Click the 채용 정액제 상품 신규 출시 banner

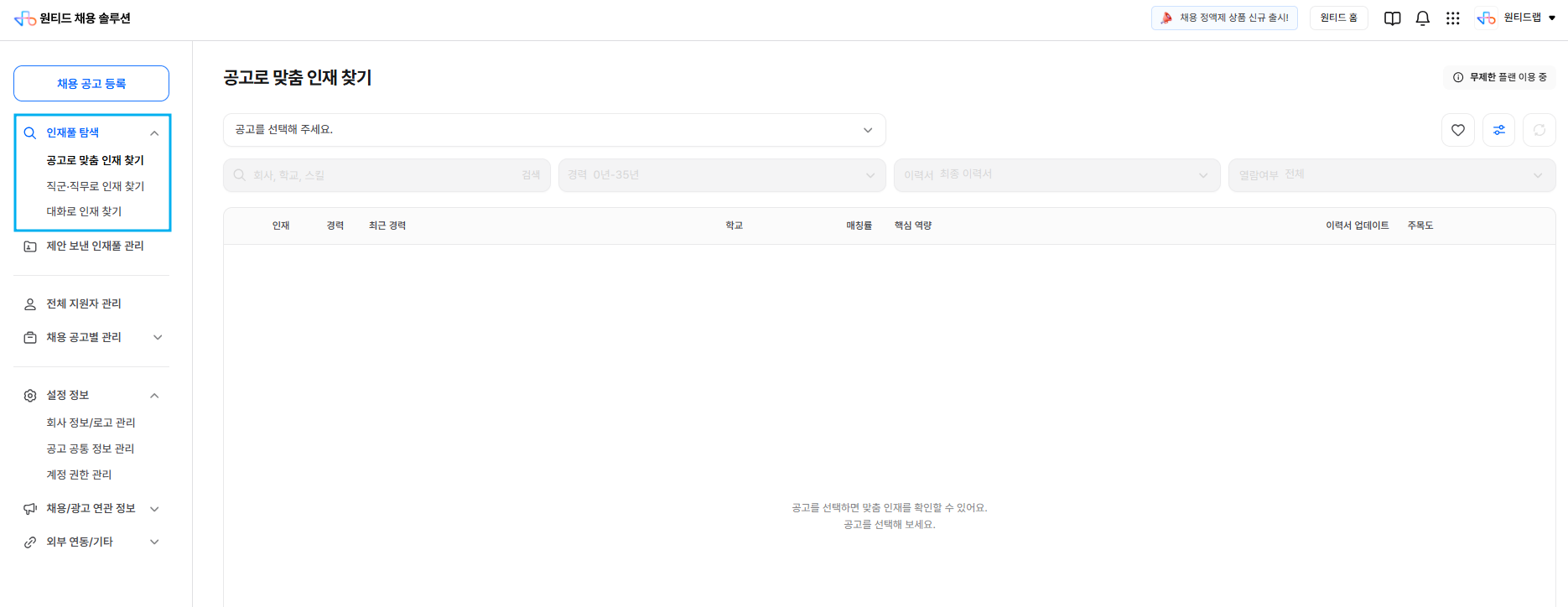tap(1224, 18)
